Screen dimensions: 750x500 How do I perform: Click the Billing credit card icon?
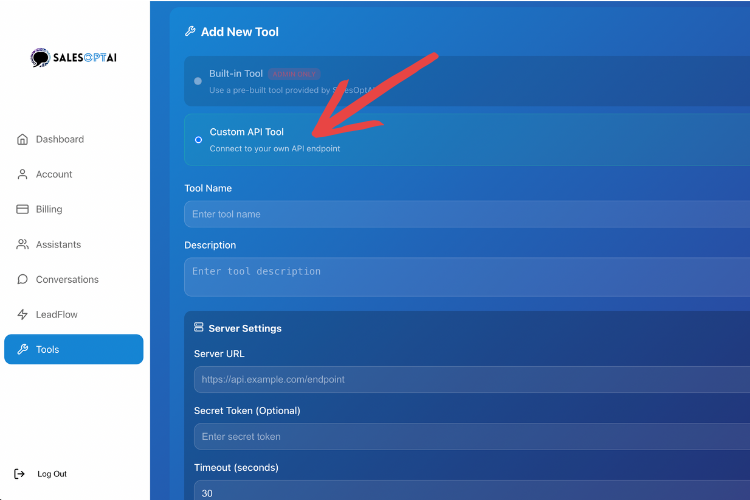click(x=23, y=209)
